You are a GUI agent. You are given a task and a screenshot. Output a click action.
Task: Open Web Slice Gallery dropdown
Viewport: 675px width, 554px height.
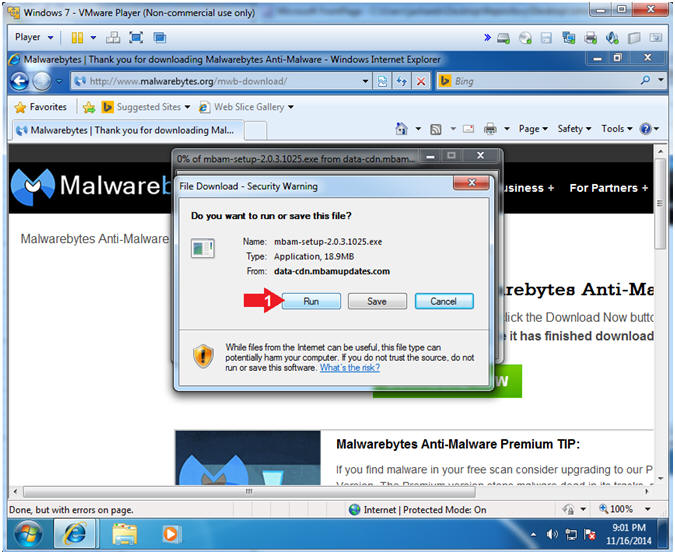coord(246,107)
